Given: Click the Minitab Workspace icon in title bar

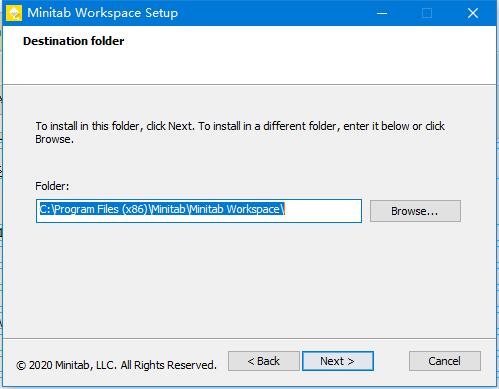Looking at the screenshot, I should pos(14,13).
